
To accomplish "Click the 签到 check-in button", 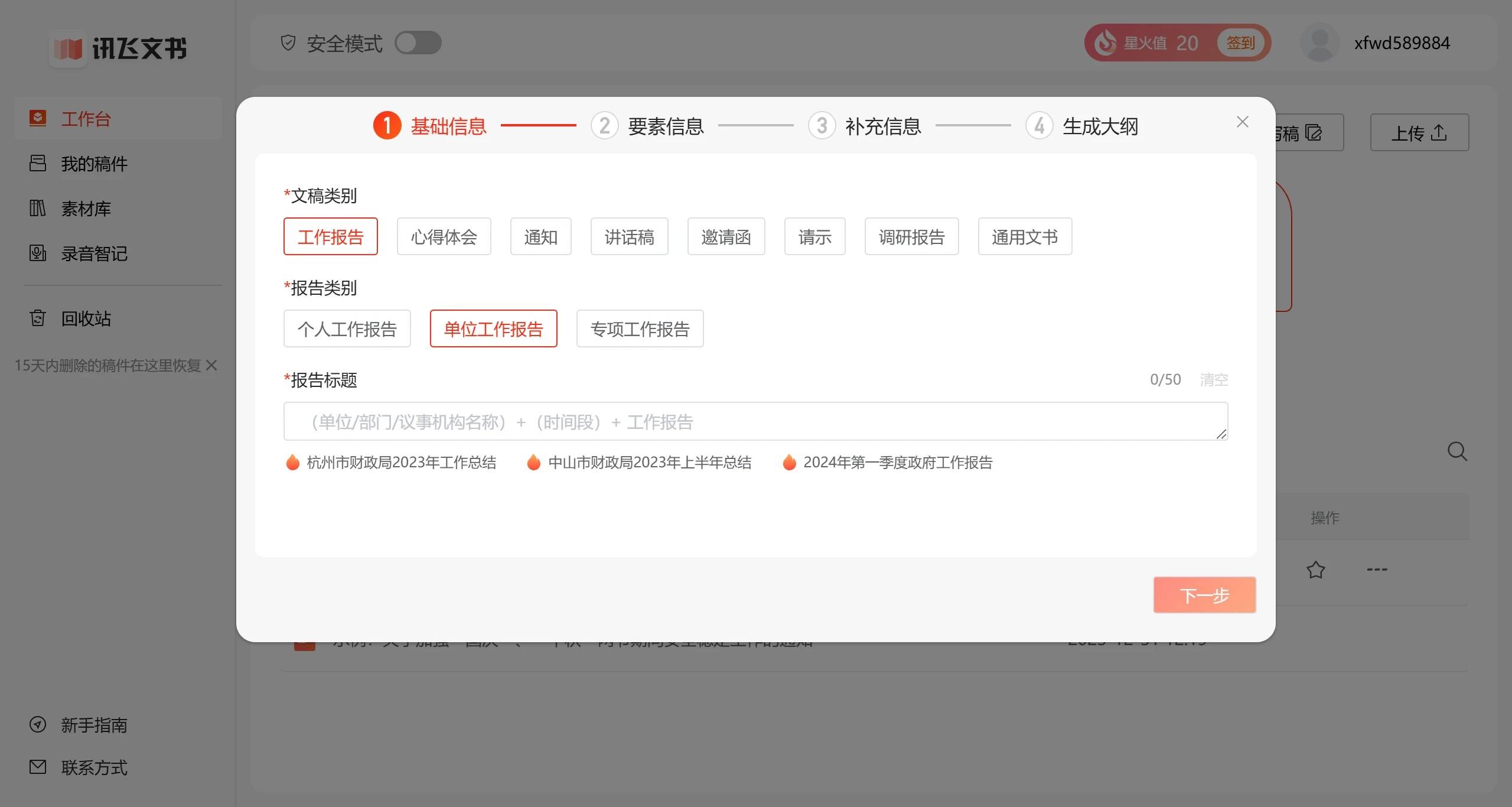I will click(1240, 43).
